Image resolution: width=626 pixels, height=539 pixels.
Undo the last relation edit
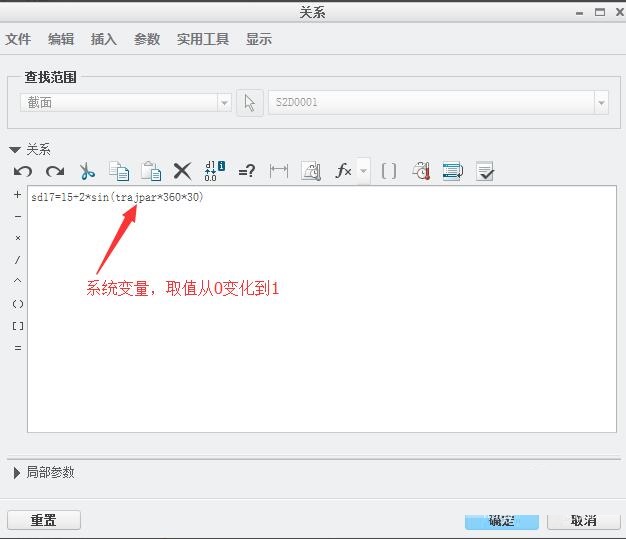pos(23,172)
